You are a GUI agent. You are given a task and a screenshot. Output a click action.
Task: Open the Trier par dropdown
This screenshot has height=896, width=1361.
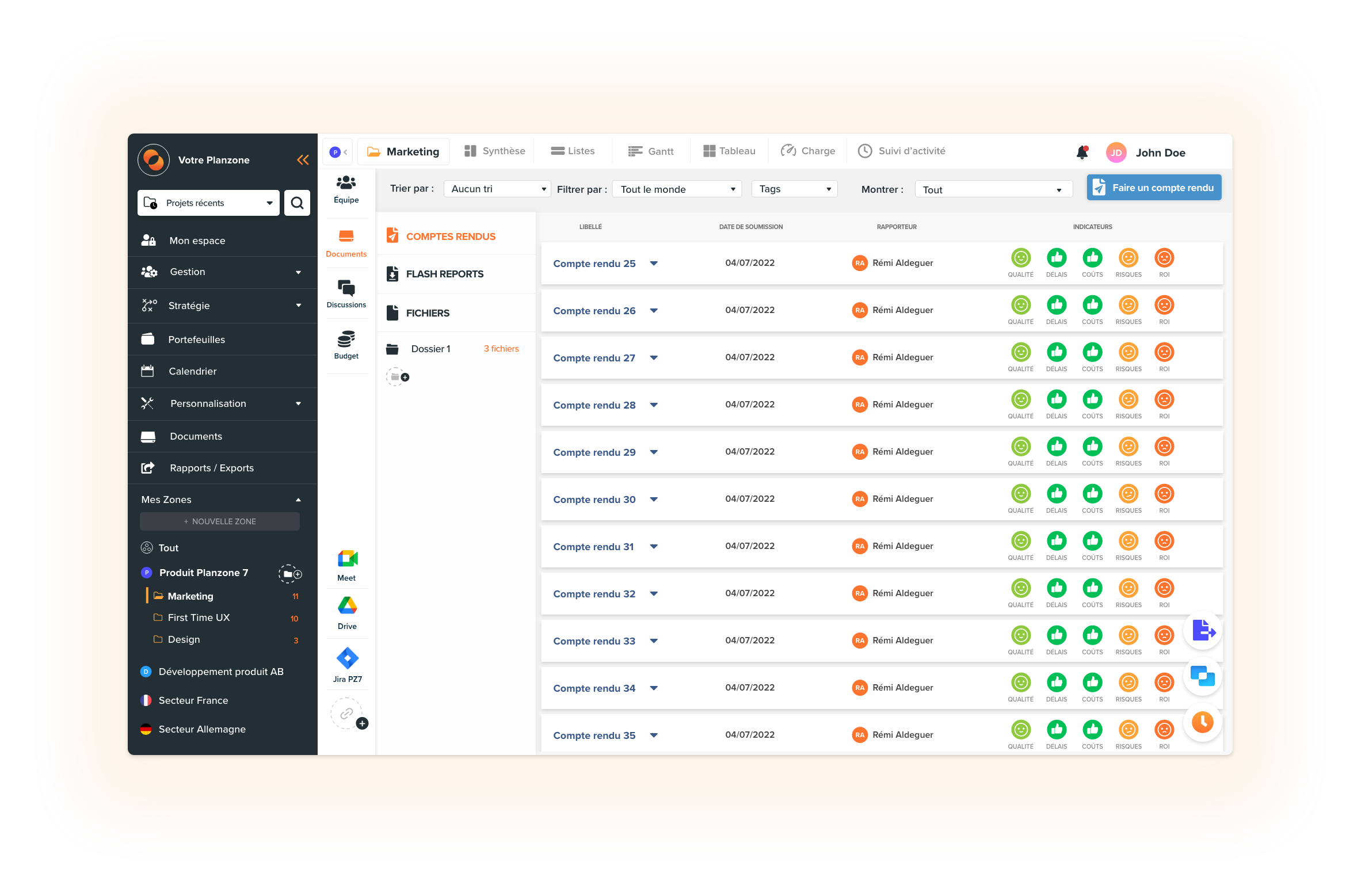click(497, 189)
